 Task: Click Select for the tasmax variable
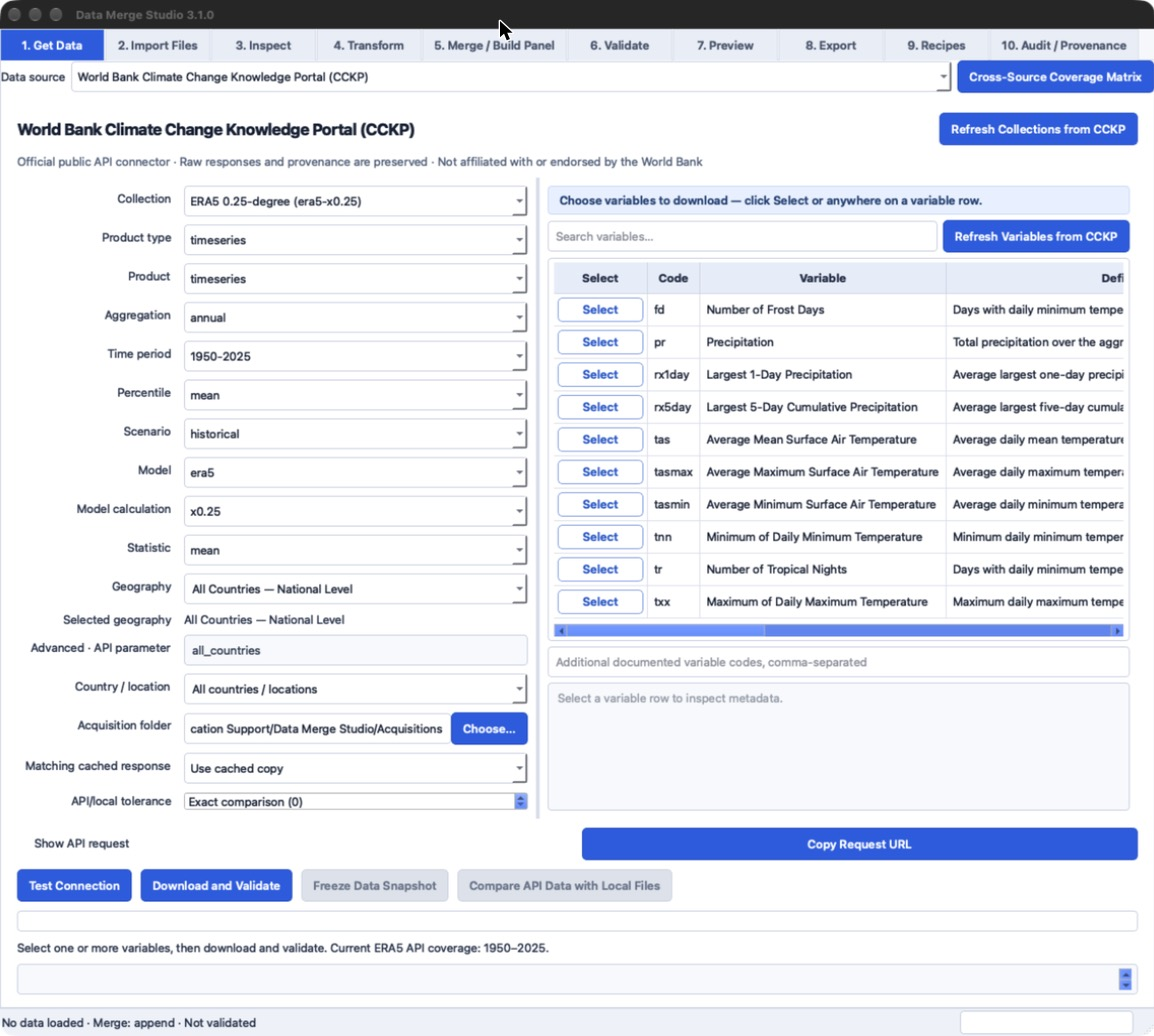600,472
